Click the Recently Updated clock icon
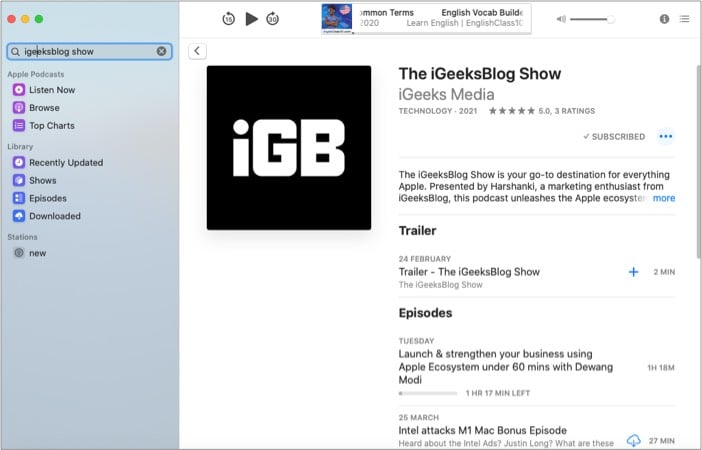This screenshot has height=450, width=702. click(x=19, y=163)
